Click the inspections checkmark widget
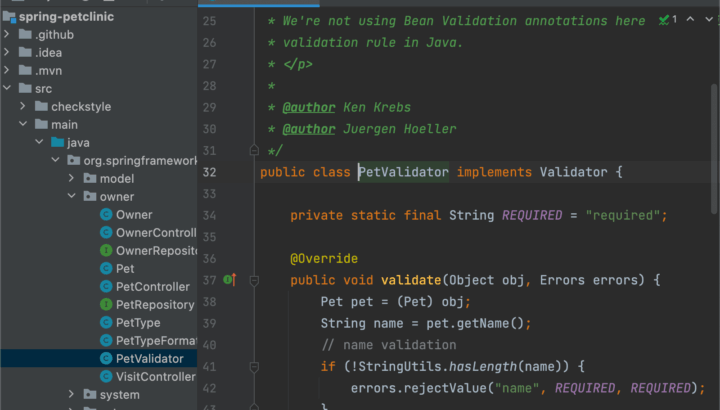The image size is (720, 410). [x=668, y=20]
